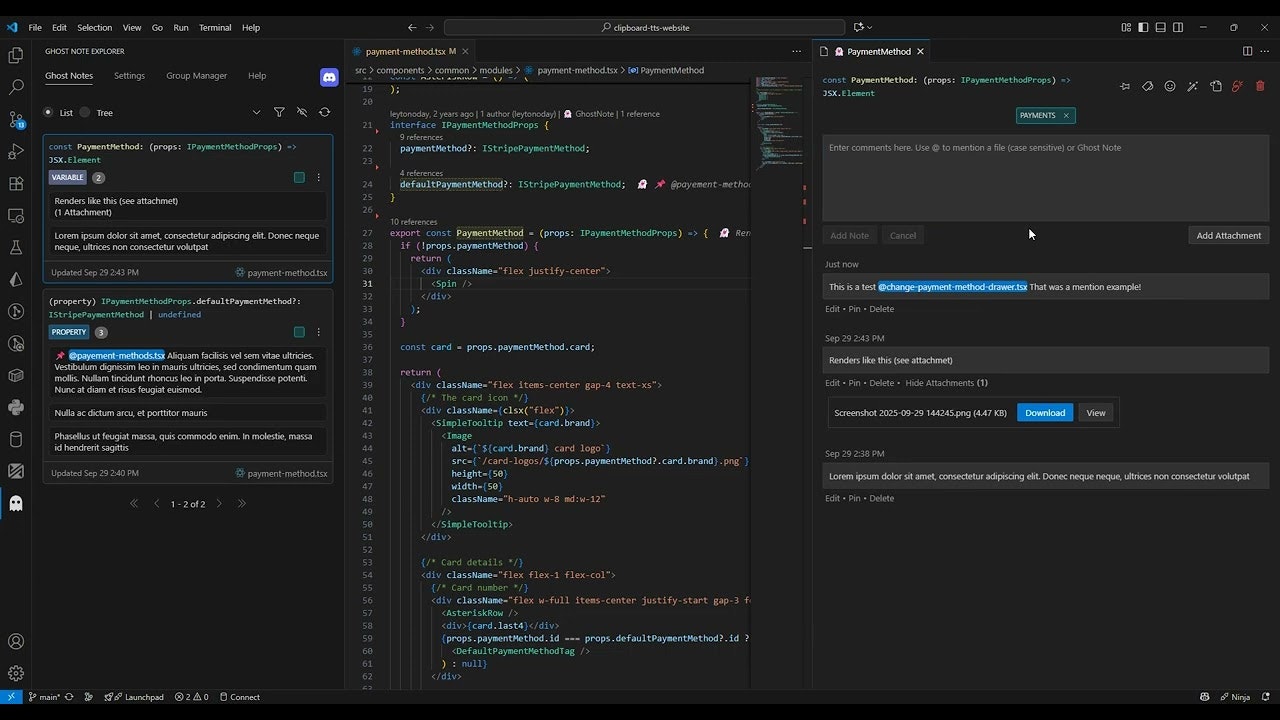Image resolution: width=1280 pixels, height=720 pixels.
Task: Toggle the hidden-eye visibility icon
Action: click(302, 113)
